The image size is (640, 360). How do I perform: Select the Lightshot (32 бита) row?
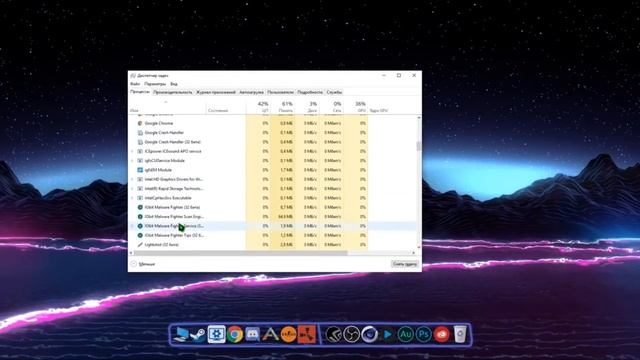point(272,244)
